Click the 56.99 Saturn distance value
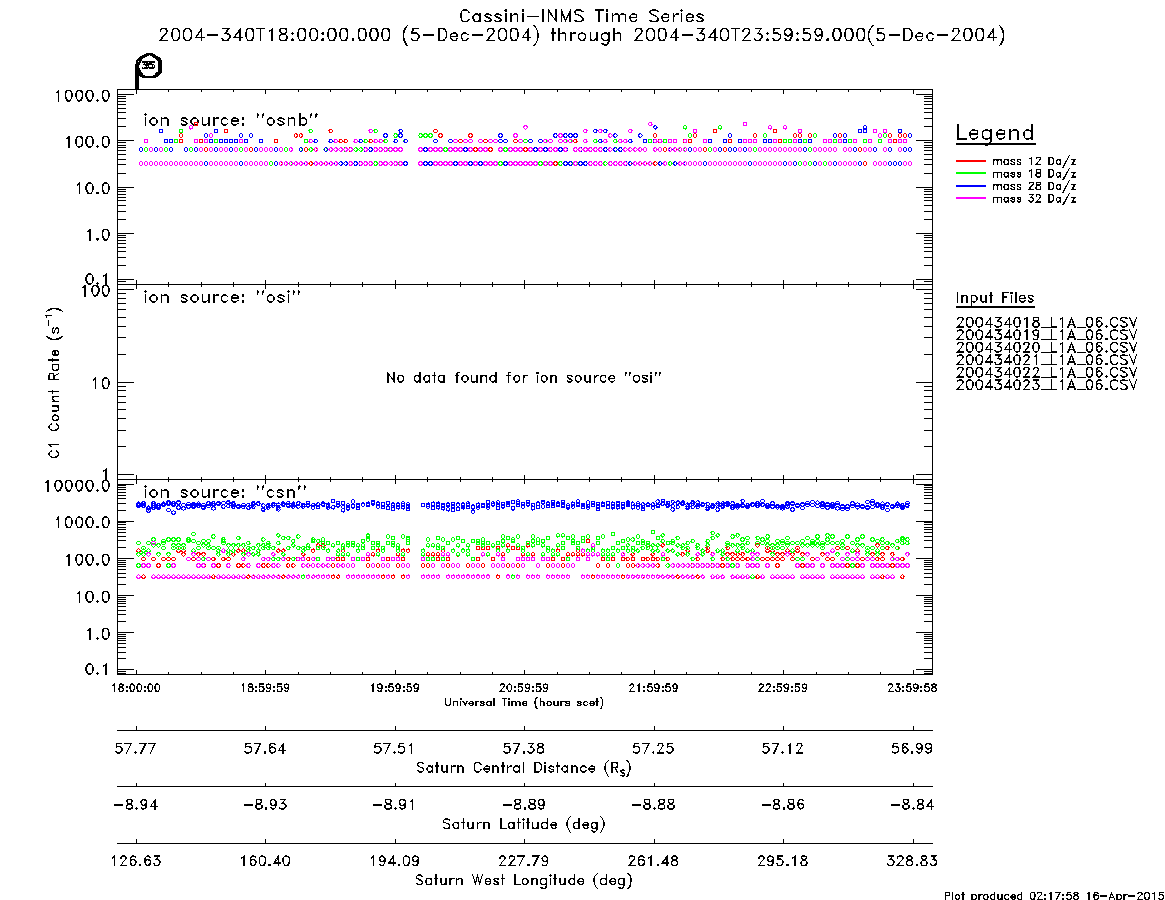This screenshot has width=1165, height=900. (x=912, y=748)
